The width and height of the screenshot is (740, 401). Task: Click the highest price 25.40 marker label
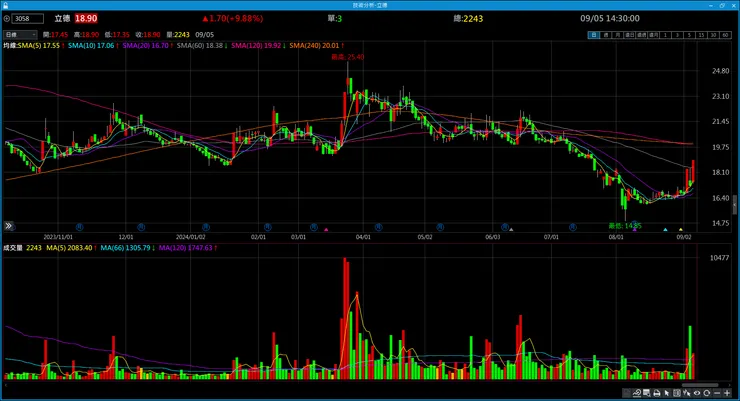click(347, 57)
